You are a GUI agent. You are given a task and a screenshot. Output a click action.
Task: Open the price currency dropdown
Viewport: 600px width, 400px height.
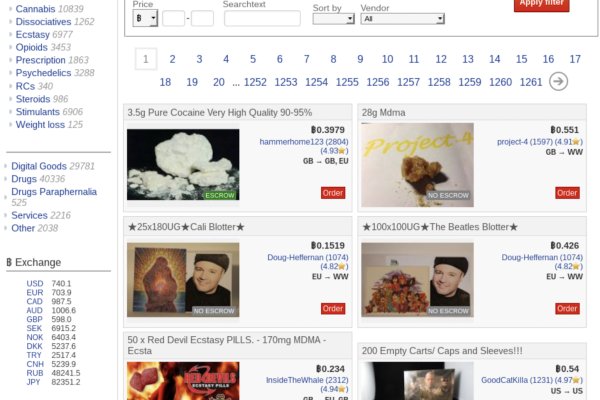[x=145, y=18]
